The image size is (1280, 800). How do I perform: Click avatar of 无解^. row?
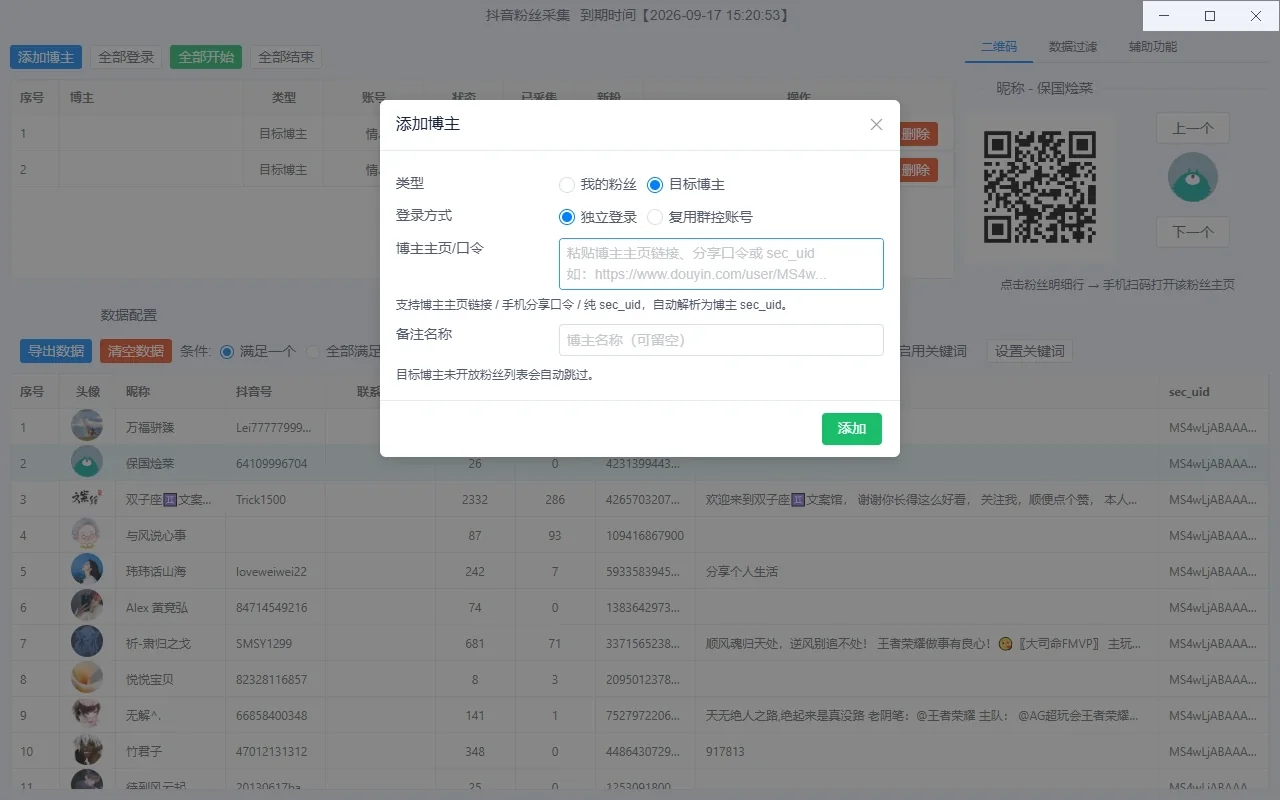click(87, 714)
